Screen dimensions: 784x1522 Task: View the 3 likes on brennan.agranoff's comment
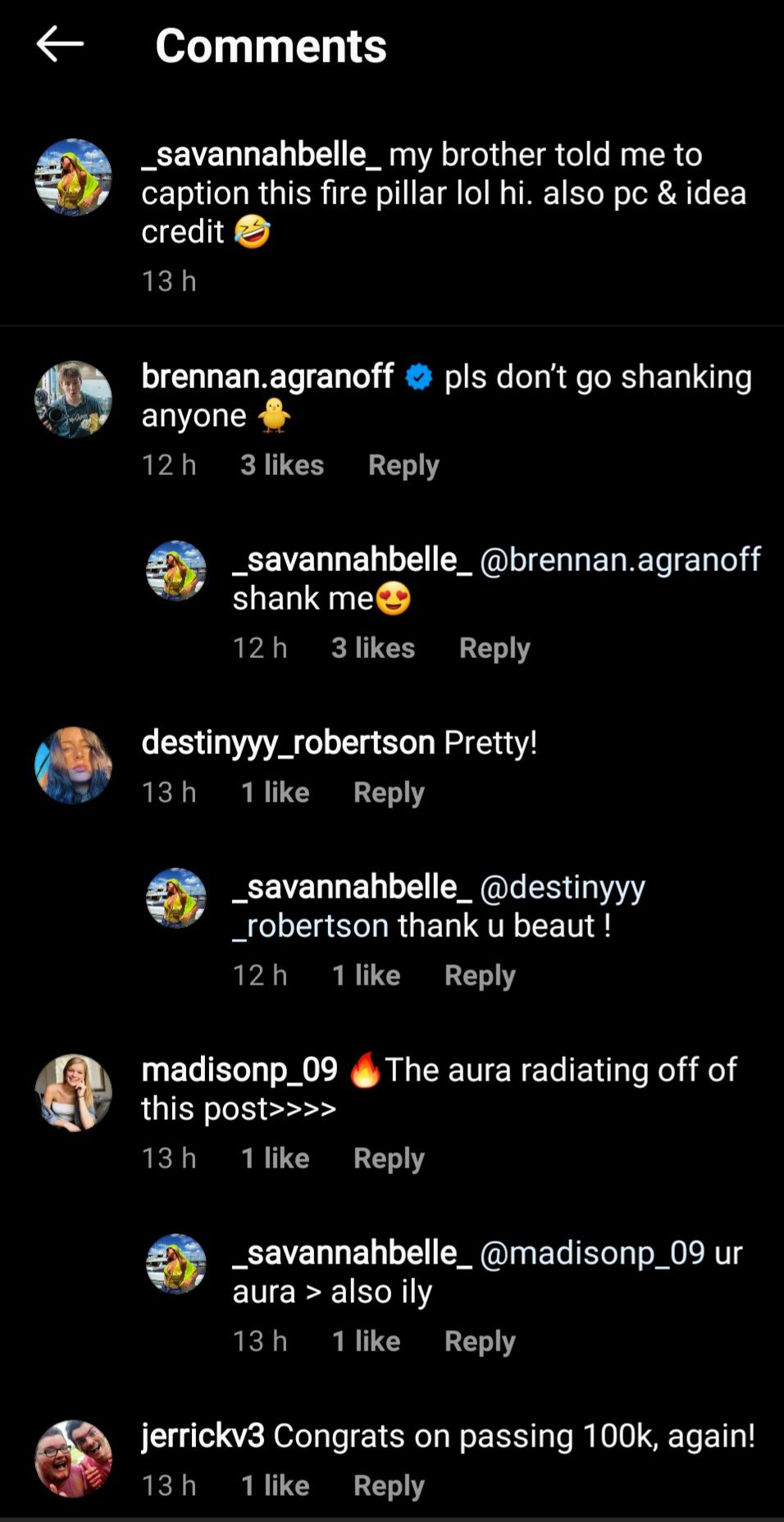[282, 465]
